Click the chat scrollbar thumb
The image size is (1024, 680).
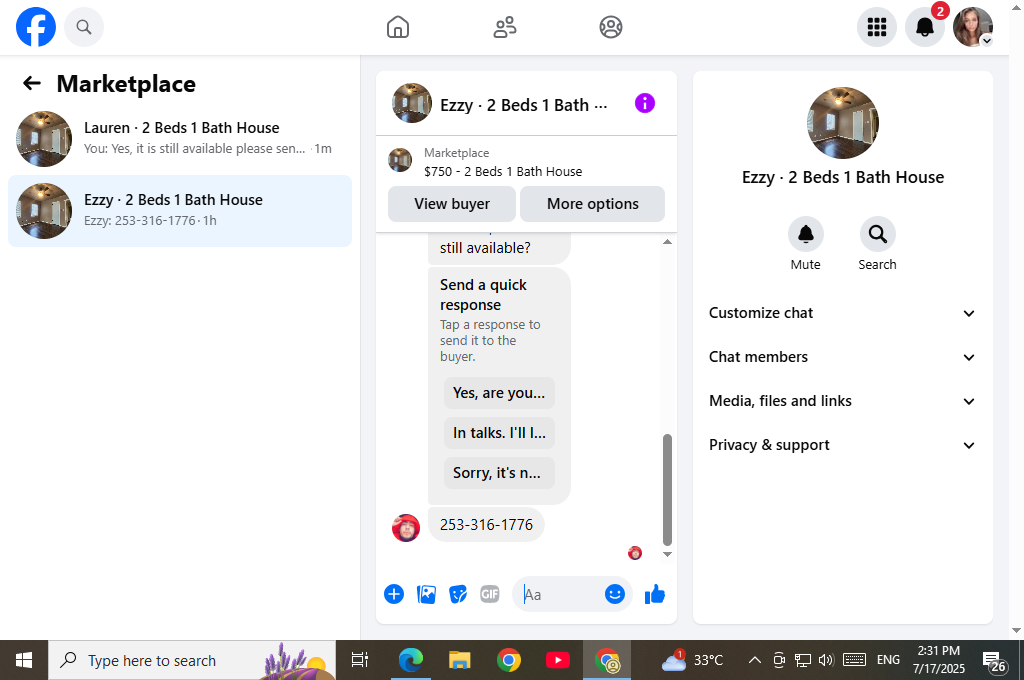point(667,489)
